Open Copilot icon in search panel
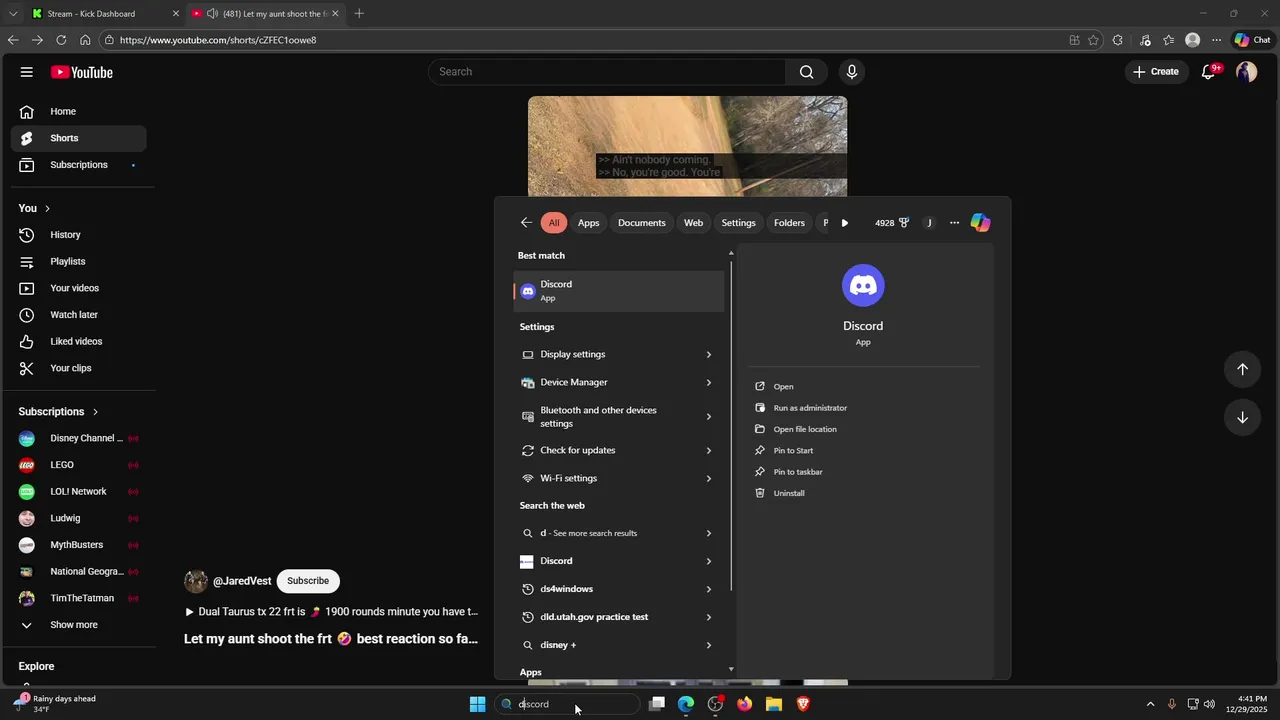The width and height of the screenshot is (1280, 720). 980,223
